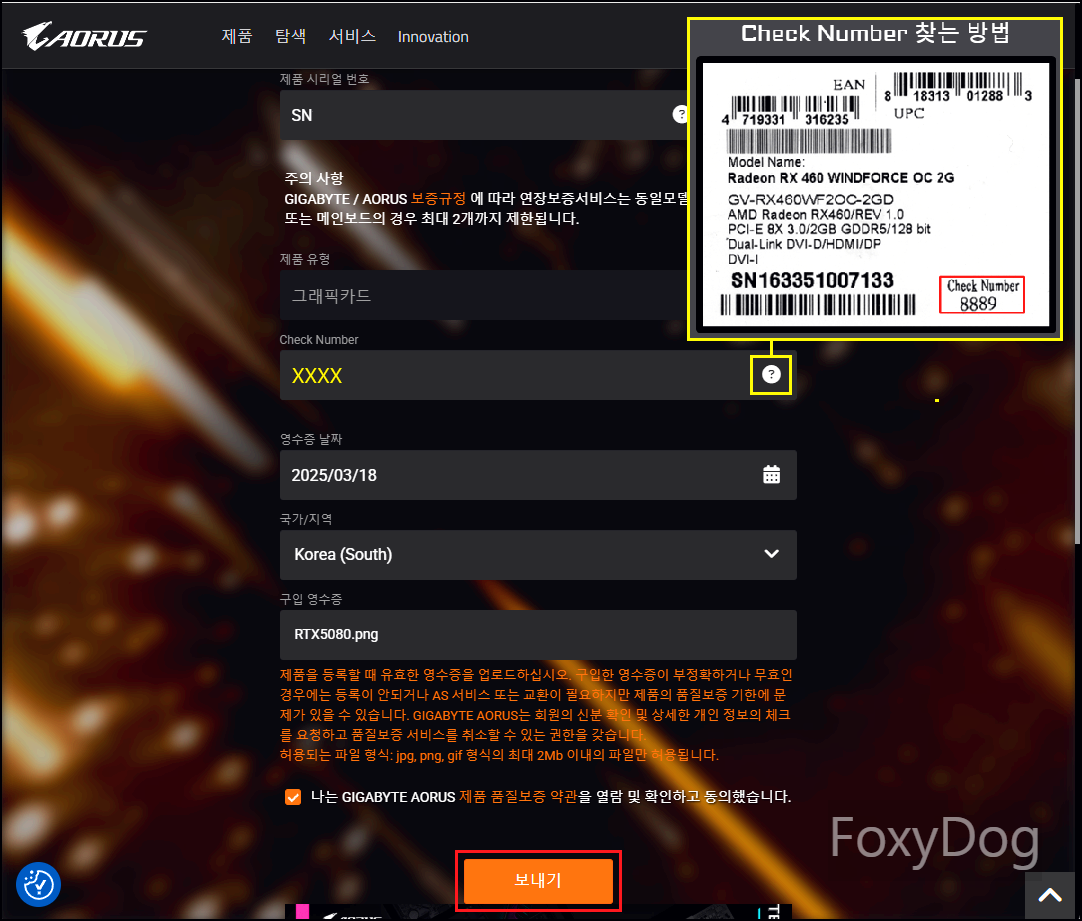Click the Check Number input field

538,375
